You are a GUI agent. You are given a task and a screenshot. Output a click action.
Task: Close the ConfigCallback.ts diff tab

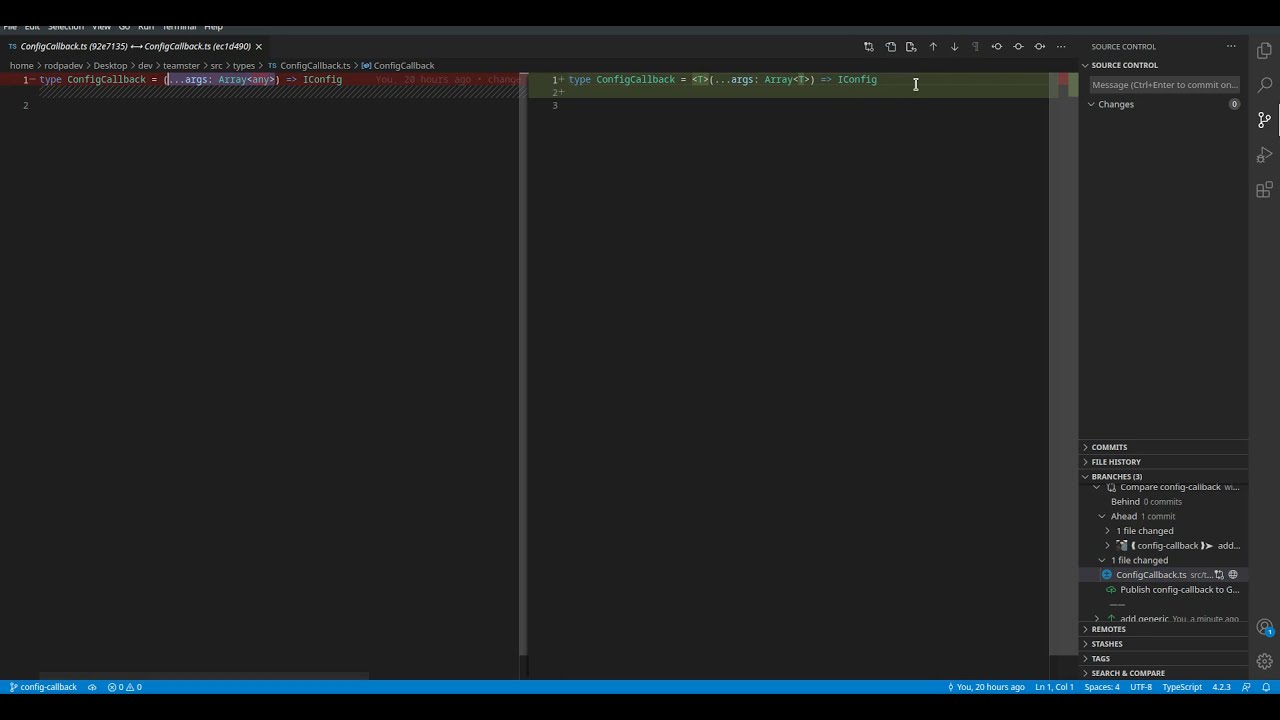tap(258, 47)
